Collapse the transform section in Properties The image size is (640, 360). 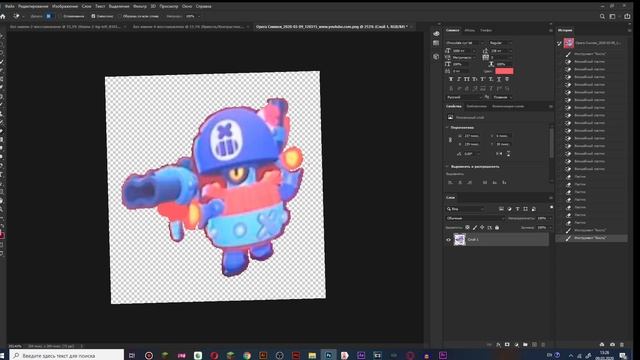coord(447,127)
